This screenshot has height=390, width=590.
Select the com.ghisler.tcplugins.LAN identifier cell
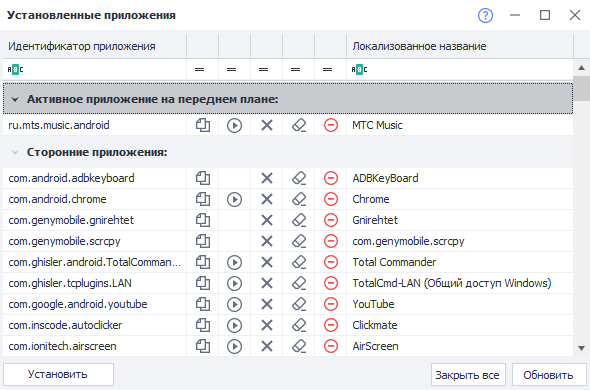[x=94, y=283]
